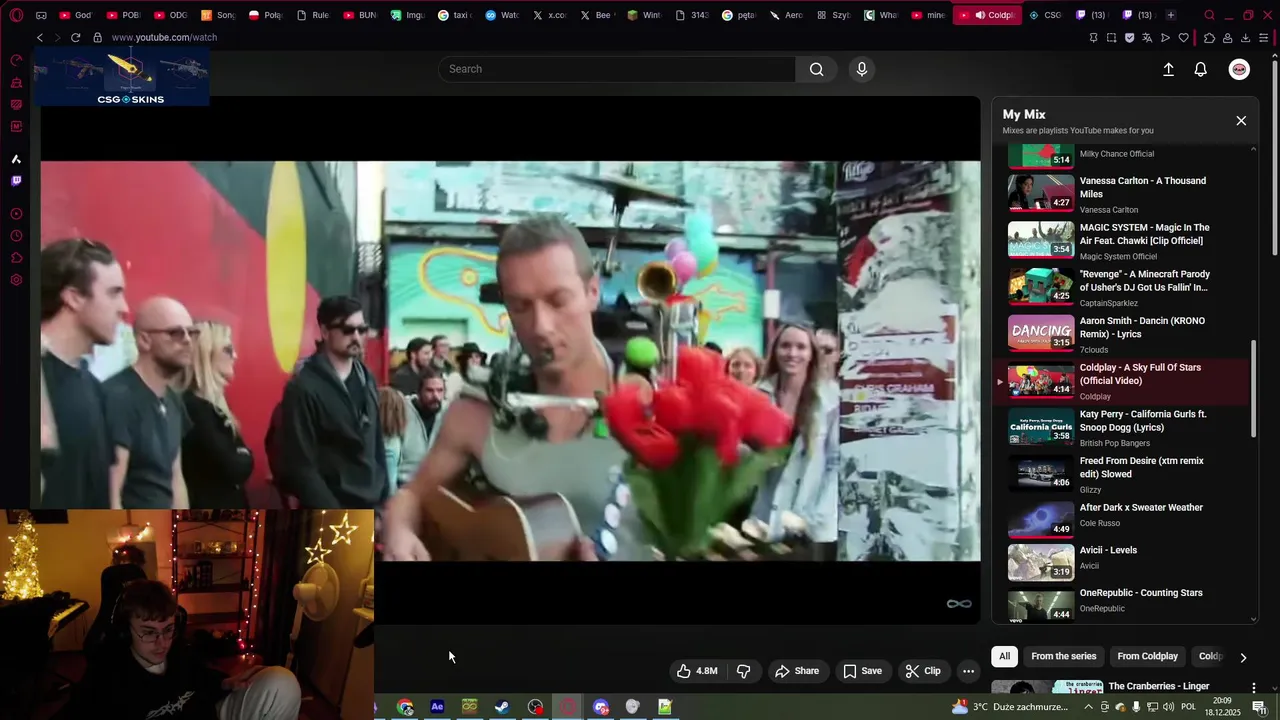This screenshot has width=1280, height=720.
Task: Open the sidebar player icon
Action: tap(16, 214)
